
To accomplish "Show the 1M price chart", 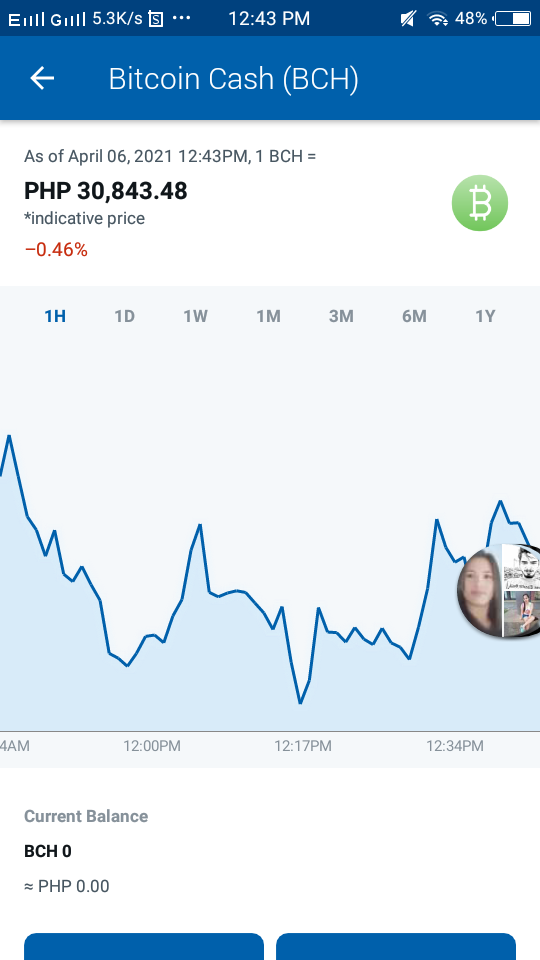I will 268,316.
